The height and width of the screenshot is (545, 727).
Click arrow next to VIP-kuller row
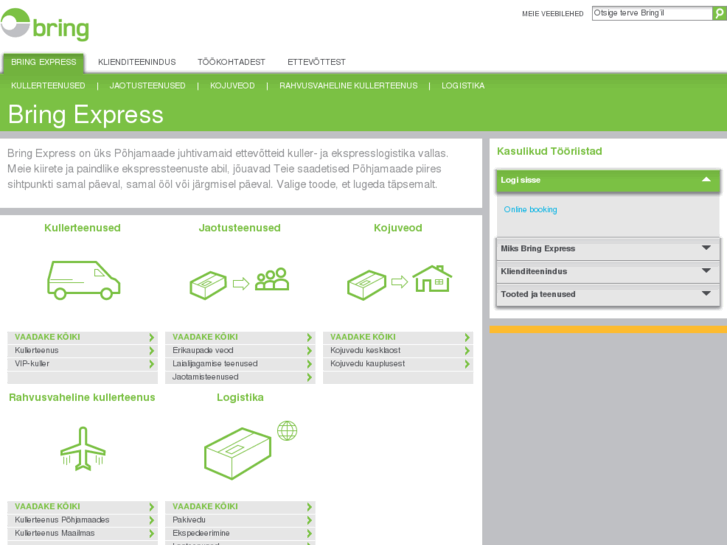click(151, 364)
